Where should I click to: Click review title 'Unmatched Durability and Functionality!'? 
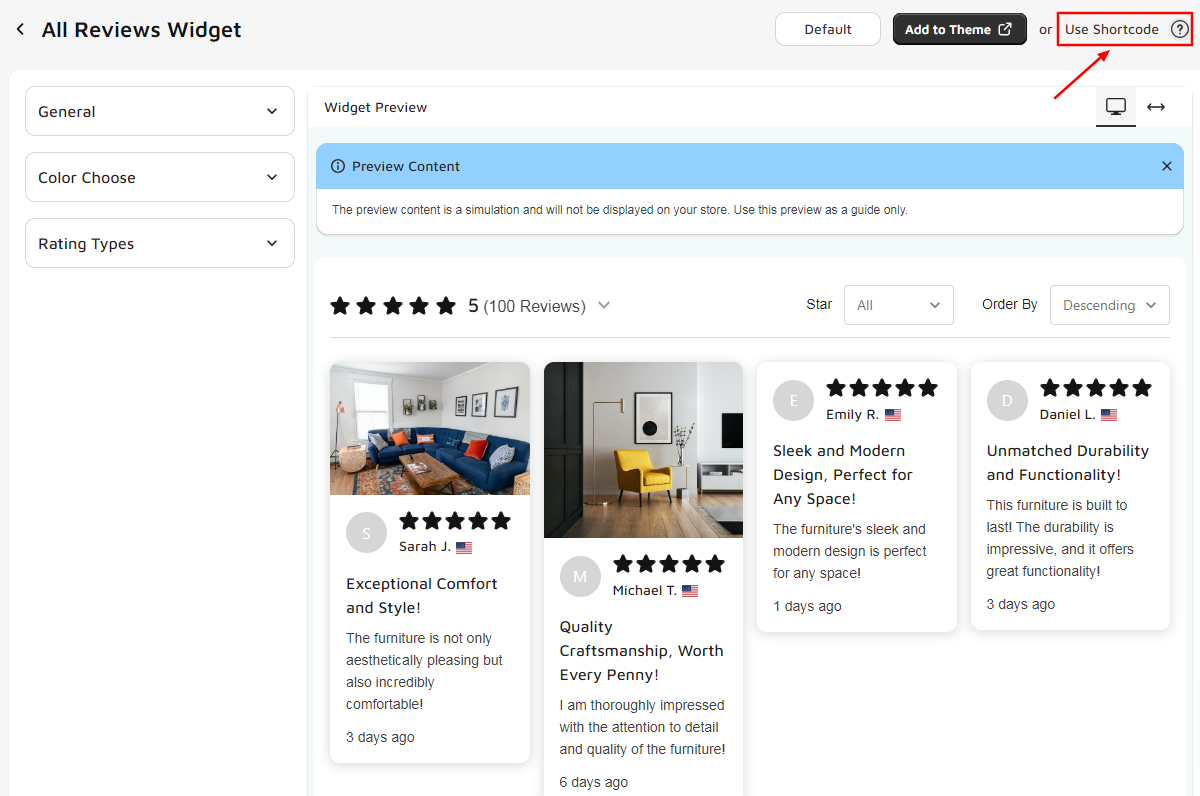click(x=1068, y=462)
